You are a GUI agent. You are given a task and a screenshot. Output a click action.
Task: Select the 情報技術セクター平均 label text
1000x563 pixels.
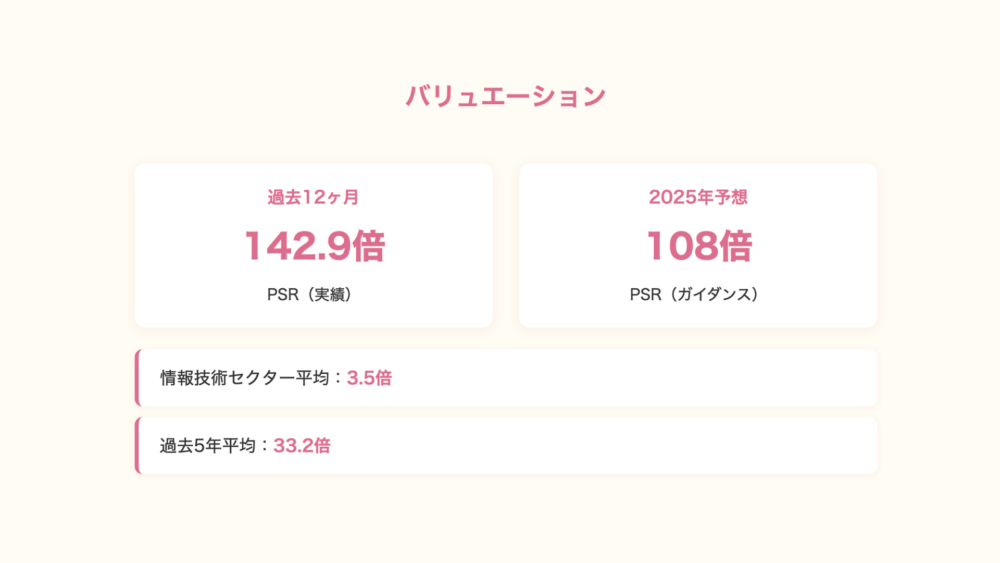(x=251, y=378)
